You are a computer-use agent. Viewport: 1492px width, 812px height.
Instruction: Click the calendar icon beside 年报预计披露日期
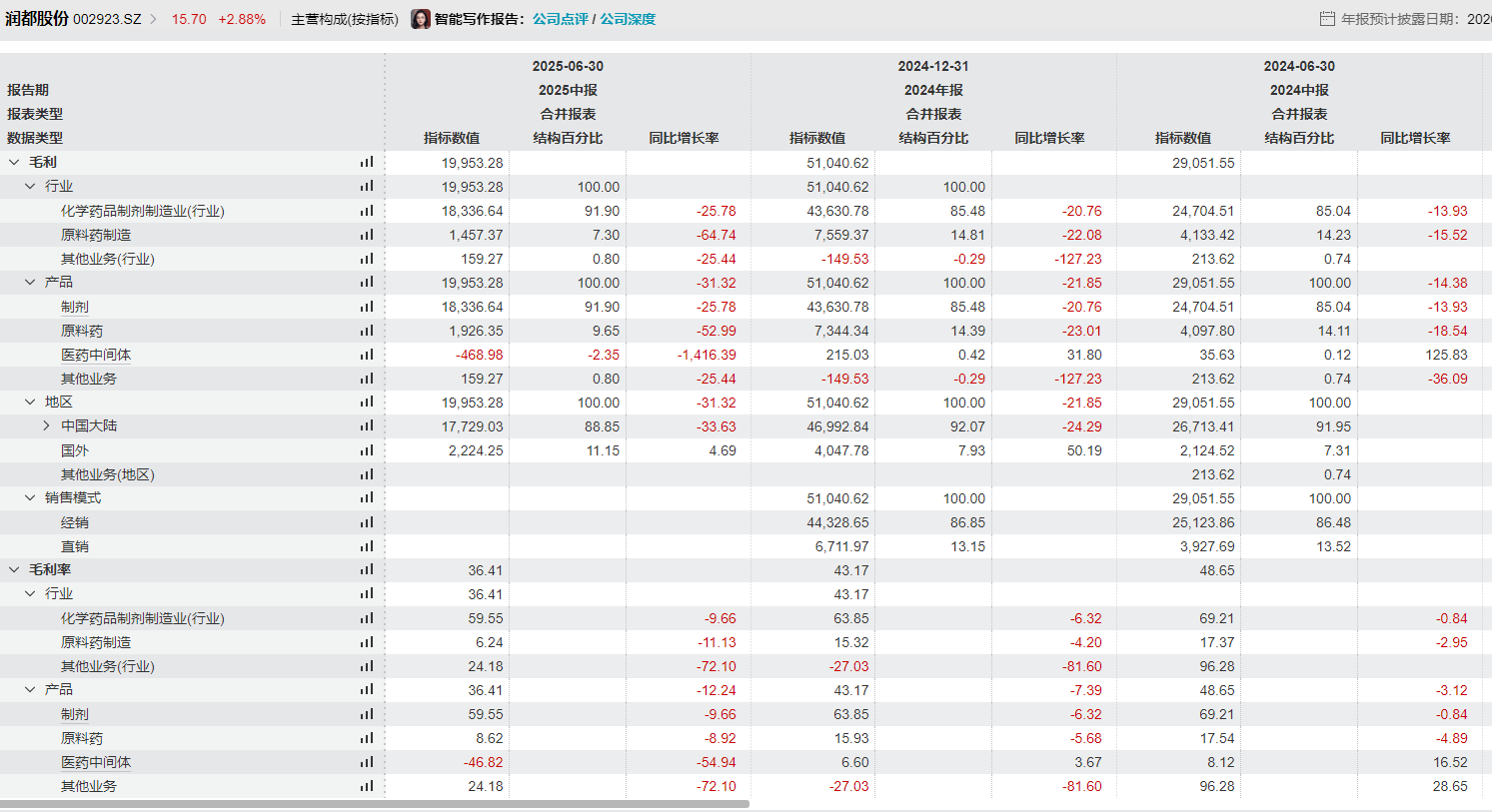[1327, 19]
